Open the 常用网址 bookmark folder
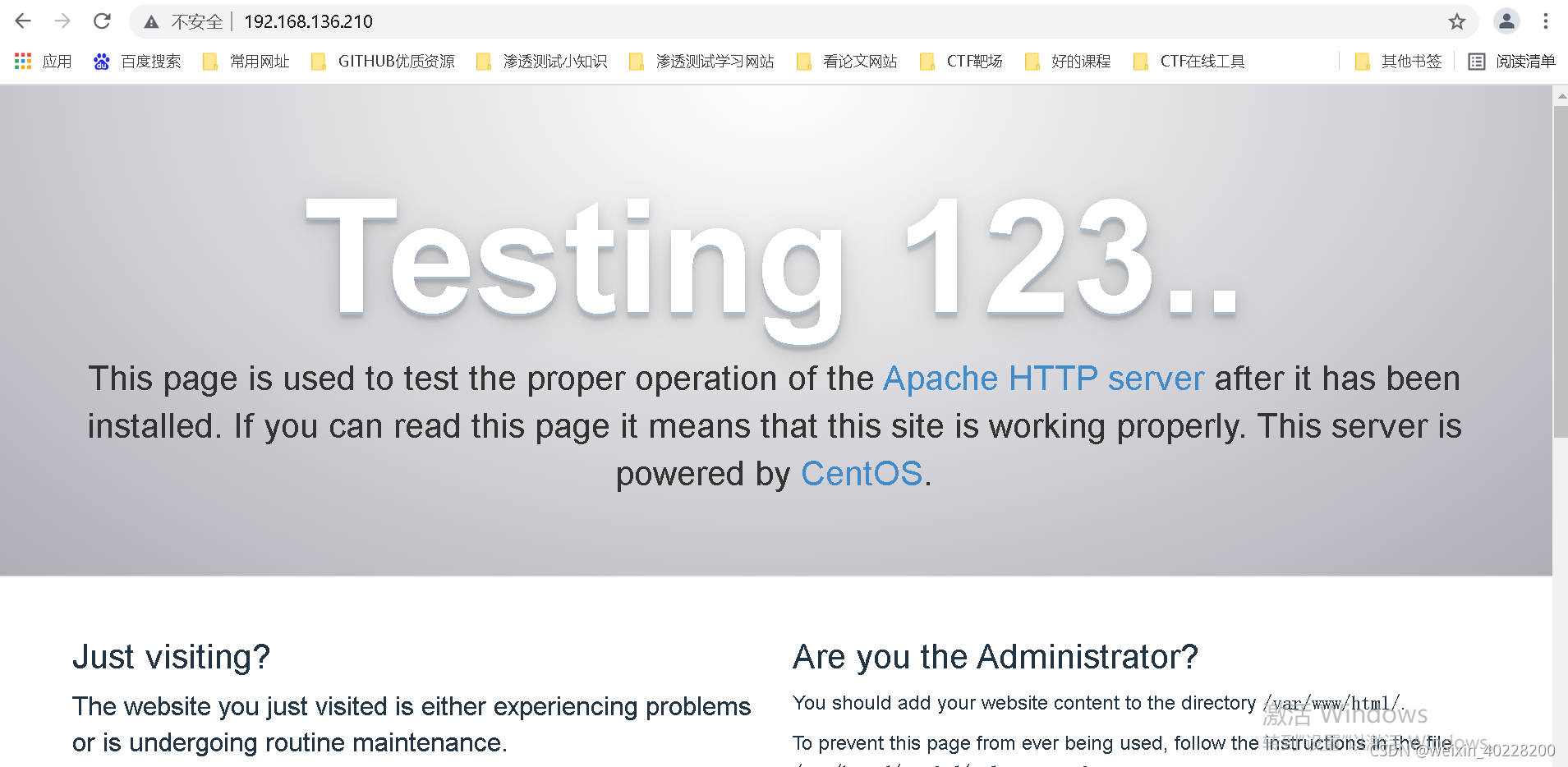This screenshot has width=1568, height=767. tap(246, 62)
